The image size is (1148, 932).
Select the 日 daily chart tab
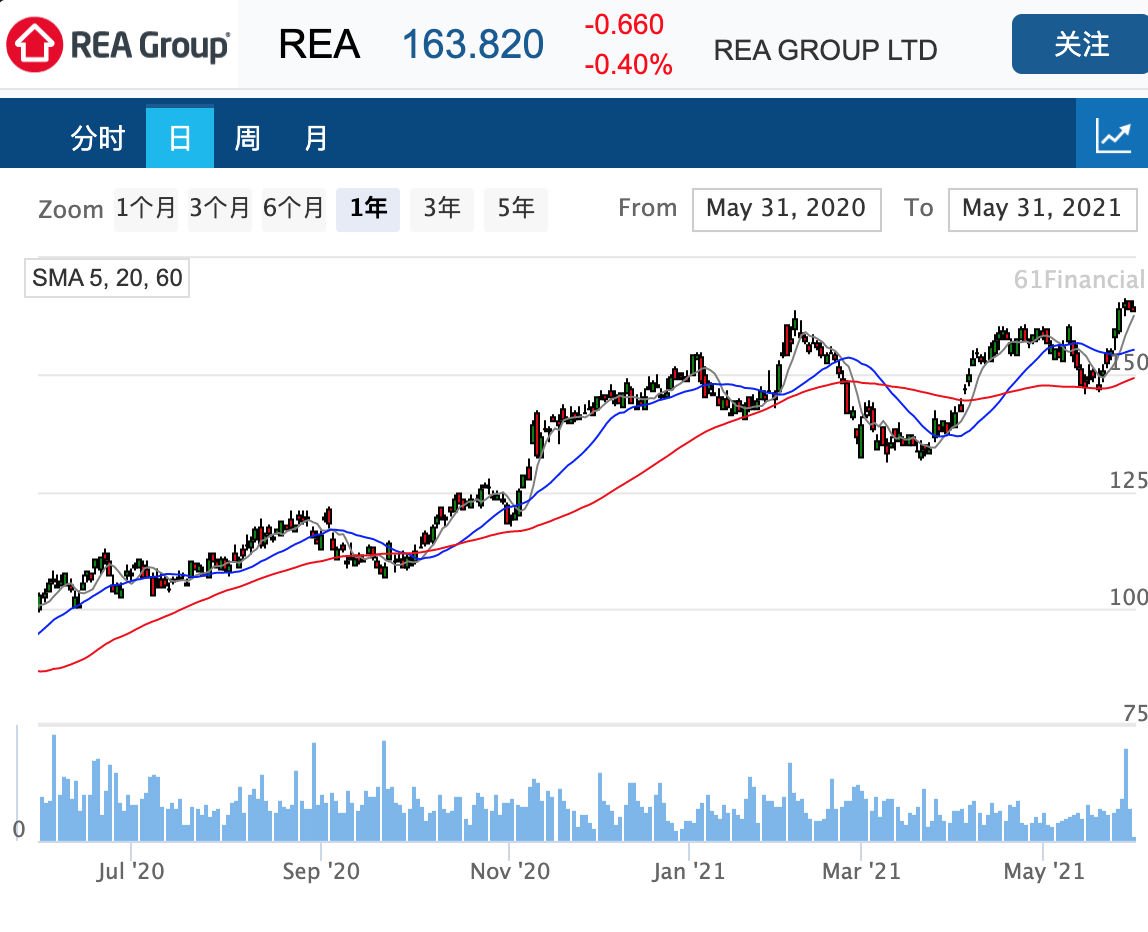(x=180, y=138)
